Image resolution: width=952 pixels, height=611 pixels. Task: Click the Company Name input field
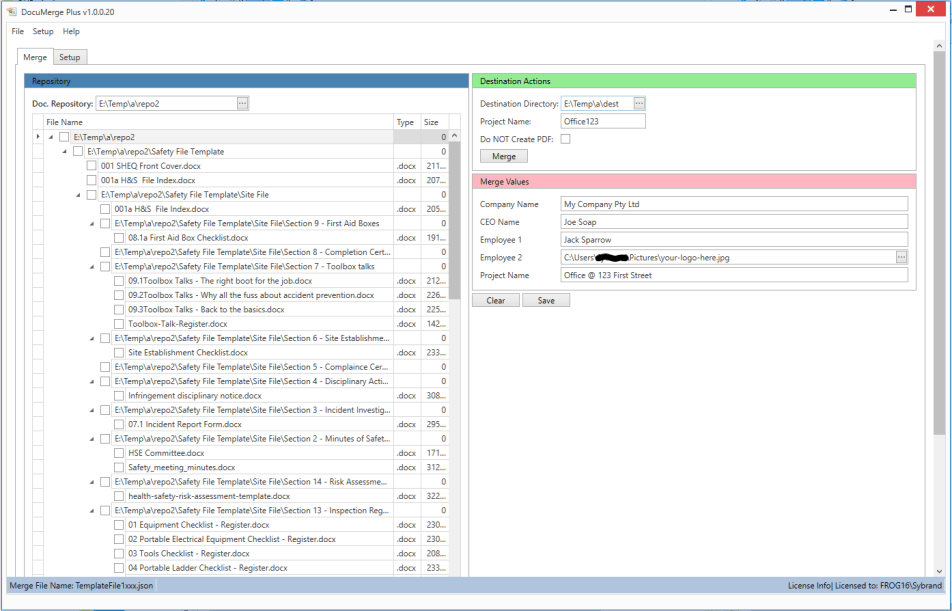click(734, 204)
